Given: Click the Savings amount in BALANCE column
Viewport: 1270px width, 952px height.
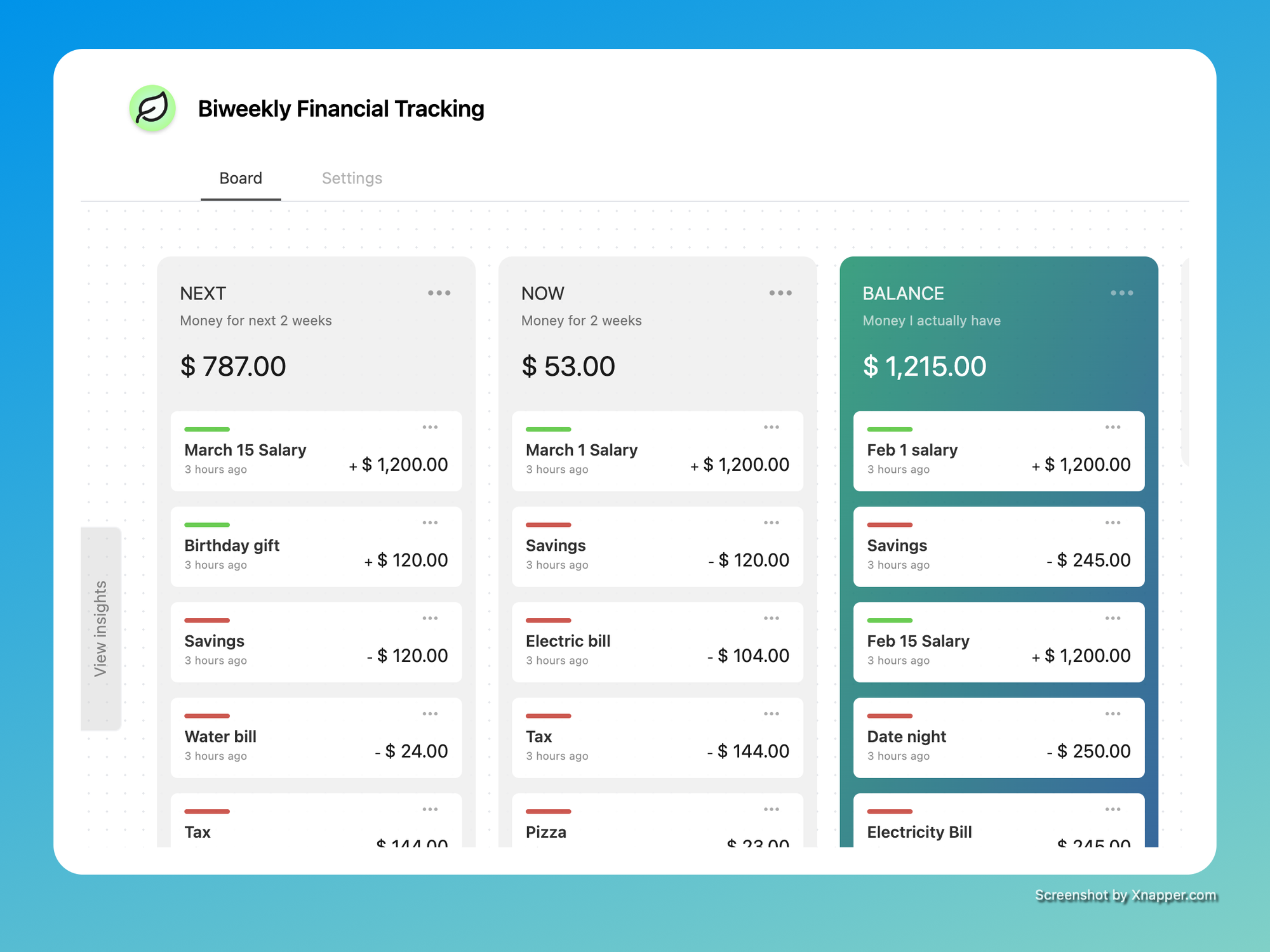Looking at the screenshot, I should click(x=1088, y=560).
